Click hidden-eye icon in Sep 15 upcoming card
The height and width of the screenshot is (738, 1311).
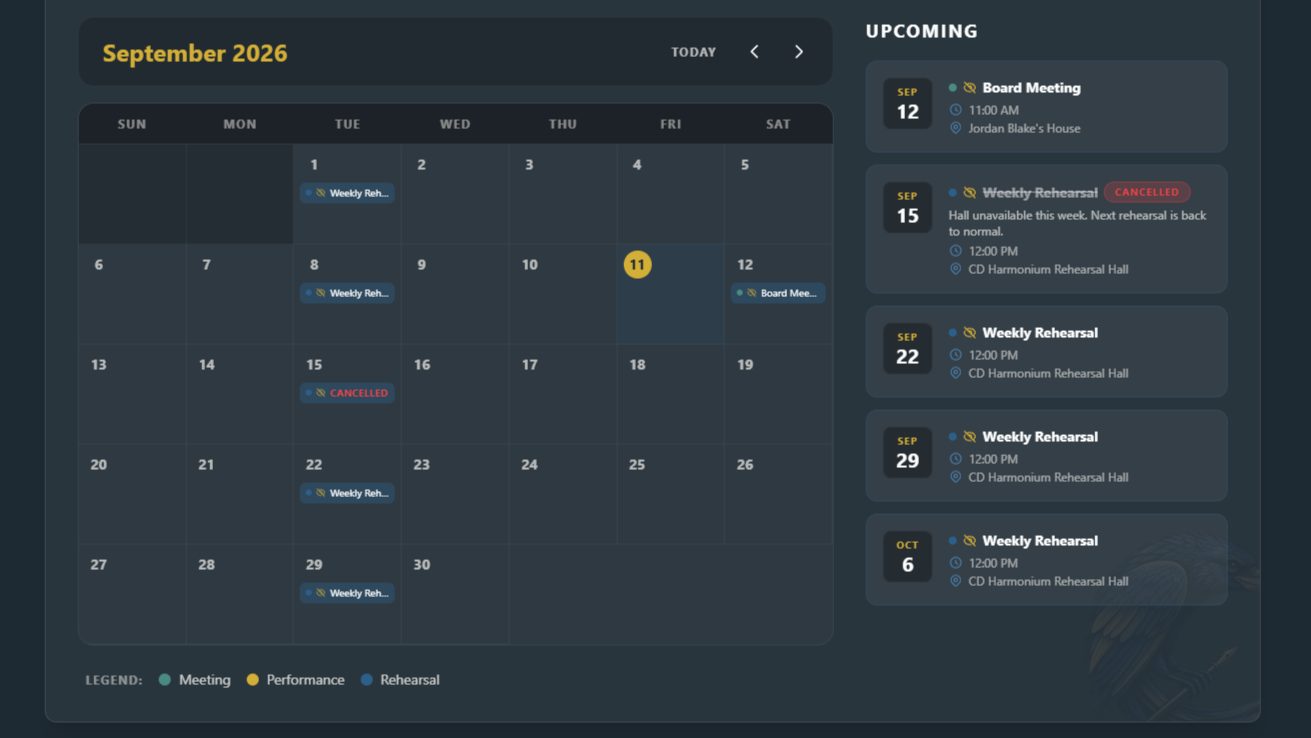pos(969,193)
